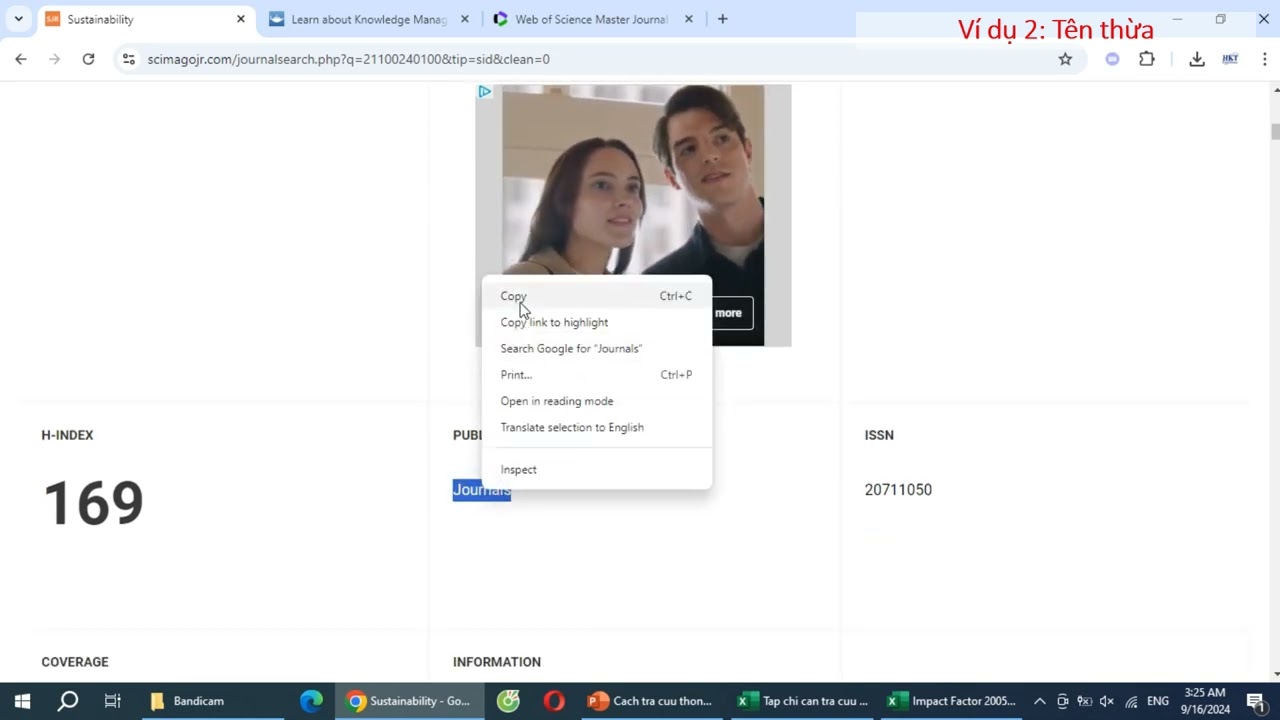The width and height of the screenshot is (1280, 720).
Task: Switch to the Learn about Knowledge Management tab
Action: point(369,19)
